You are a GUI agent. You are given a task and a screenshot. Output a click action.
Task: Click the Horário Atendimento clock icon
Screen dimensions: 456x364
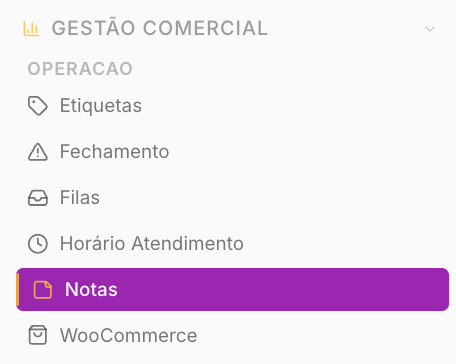pyautogui.click(x=38, y=244)
